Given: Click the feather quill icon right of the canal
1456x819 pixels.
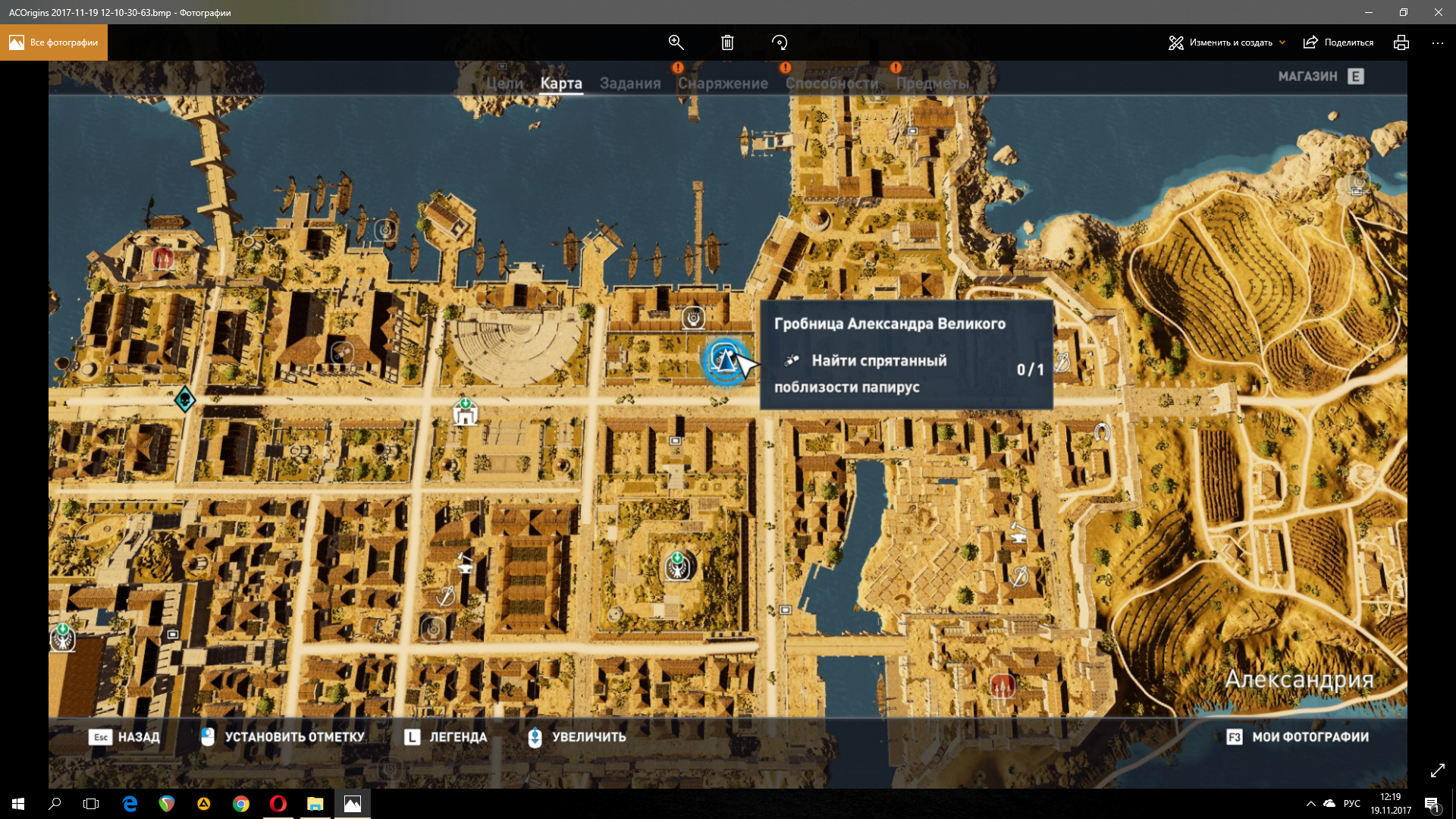Looking at the screenshot, I should point(1020,576).
